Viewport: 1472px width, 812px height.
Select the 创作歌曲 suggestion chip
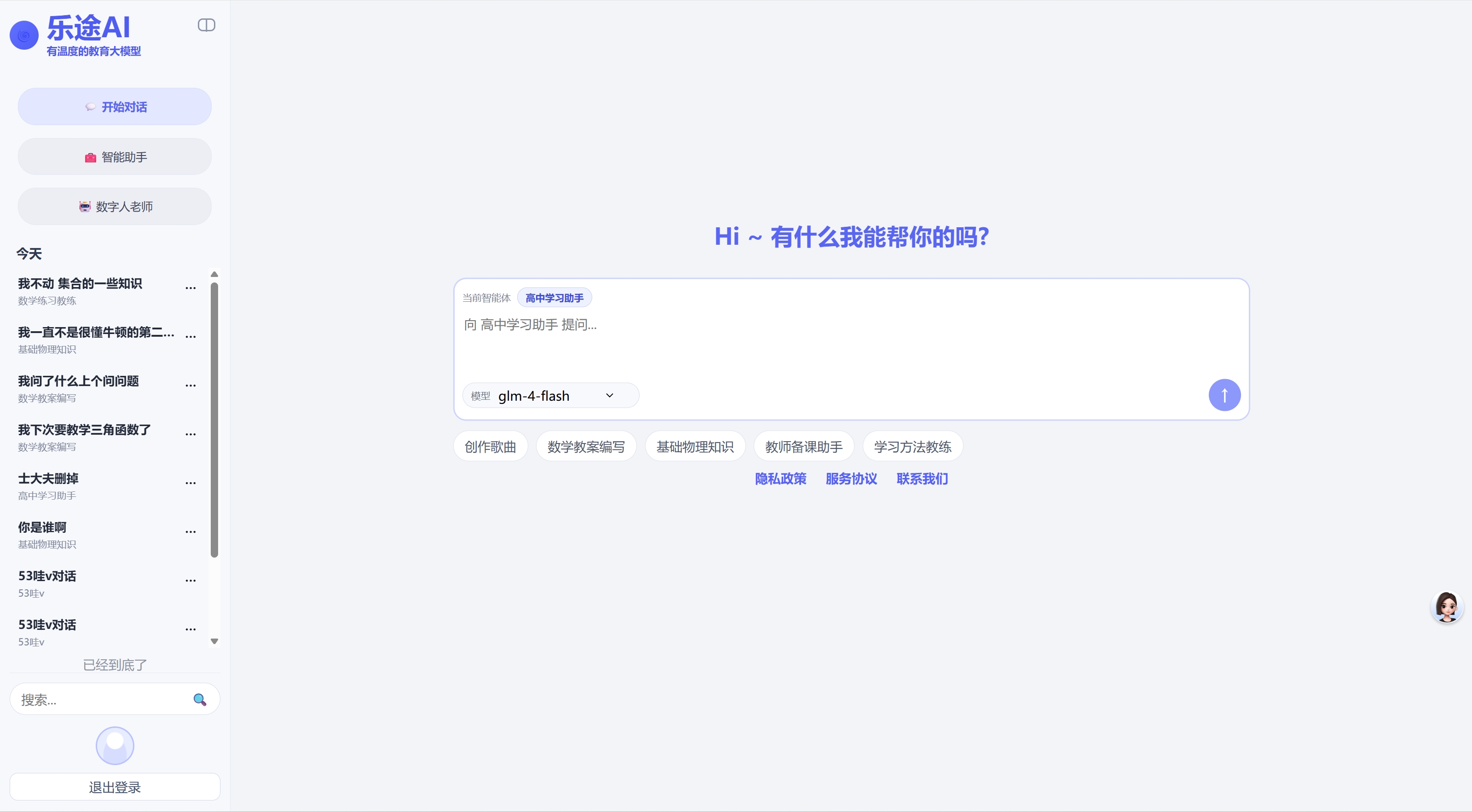pyautogui.click(x=490, y=446)
